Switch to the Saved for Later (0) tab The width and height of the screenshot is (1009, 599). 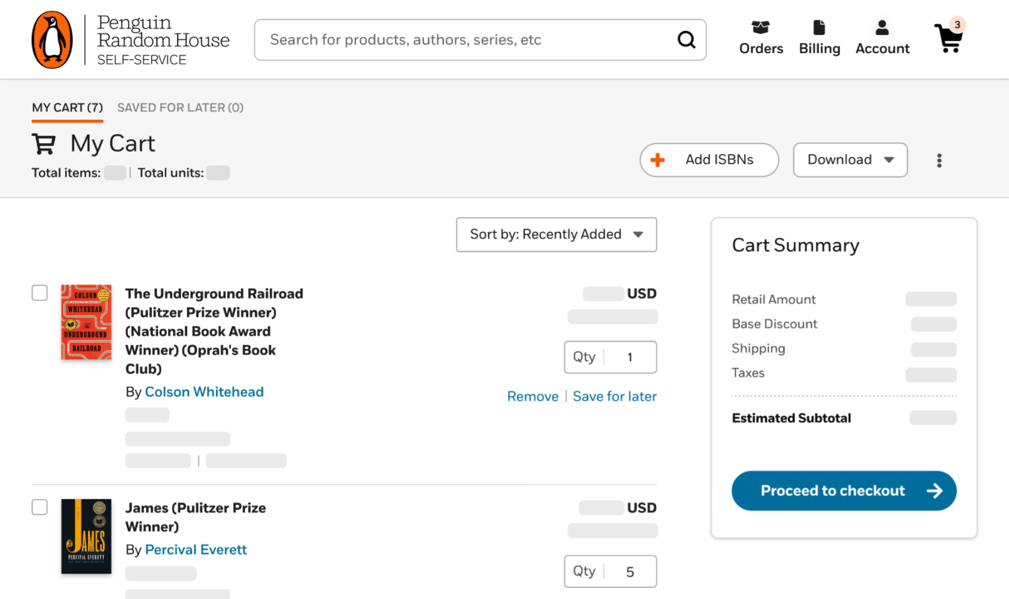coord(180,107)
